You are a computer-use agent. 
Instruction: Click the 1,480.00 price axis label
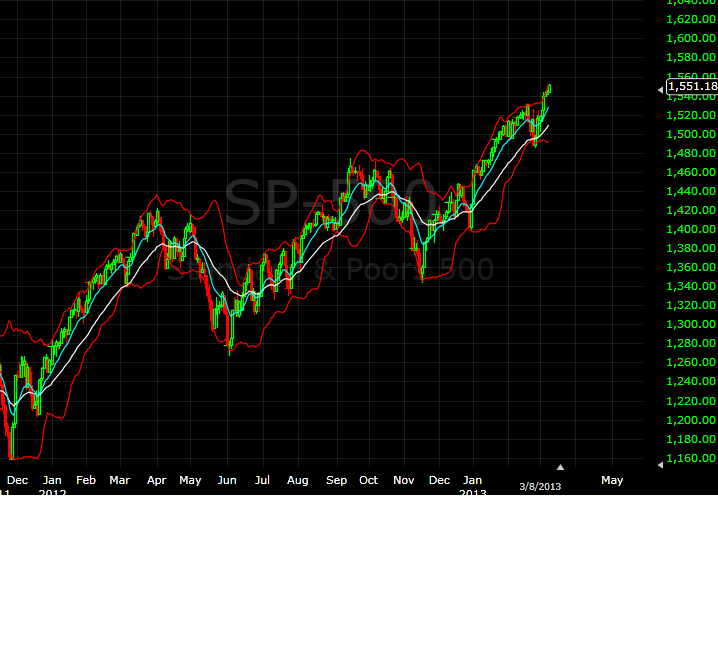click(691, 153)
